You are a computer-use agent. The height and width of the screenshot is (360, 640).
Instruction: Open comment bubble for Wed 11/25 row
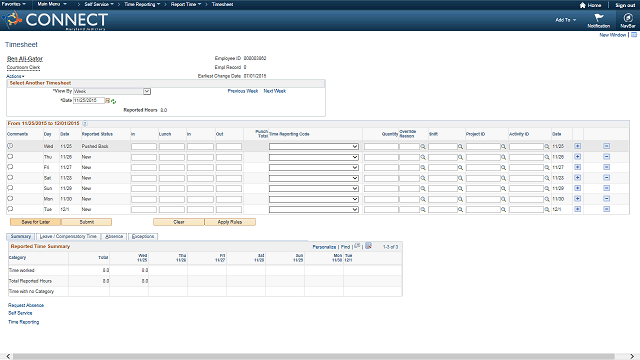10,146
